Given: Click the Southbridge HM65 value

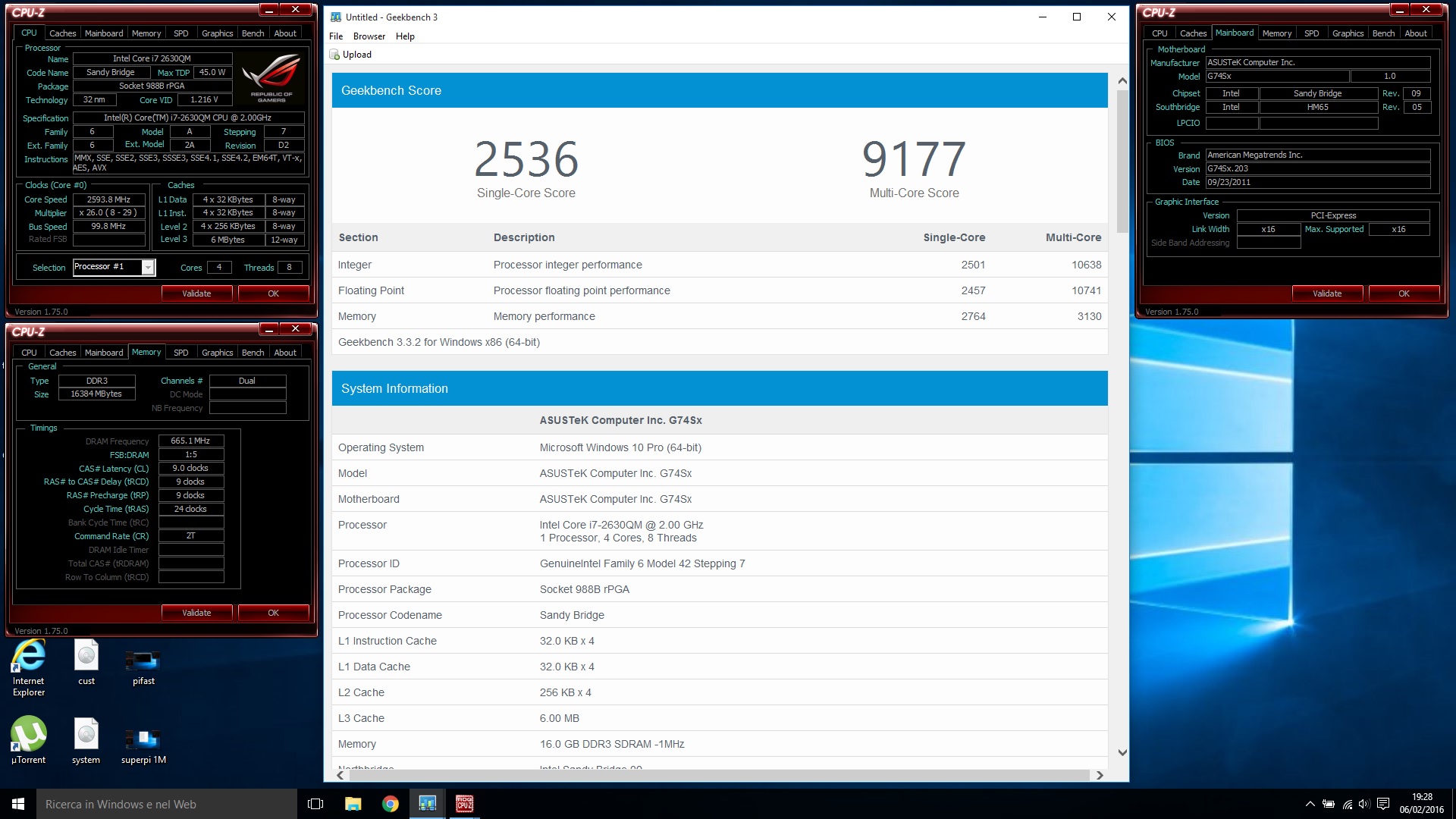Looking at the screenshot, I should [1318, 107].
